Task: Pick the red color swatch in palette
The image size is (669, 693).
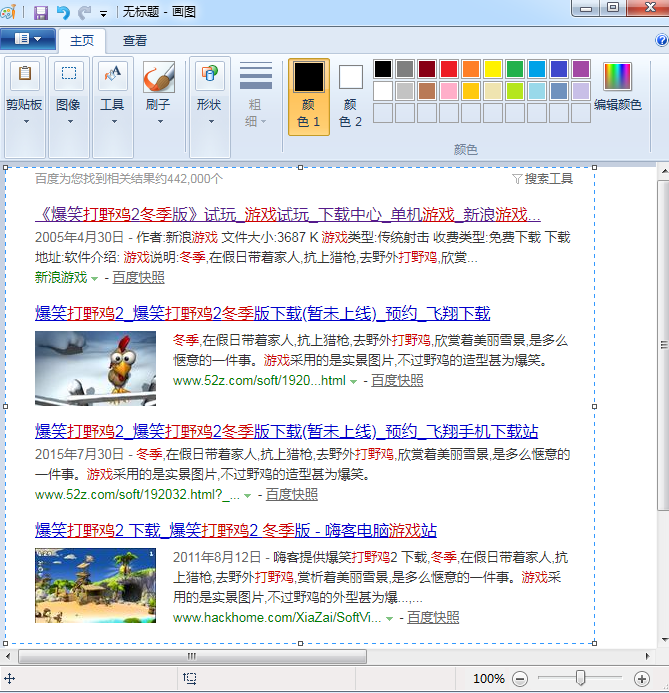Action: click(x=449, y=69)
